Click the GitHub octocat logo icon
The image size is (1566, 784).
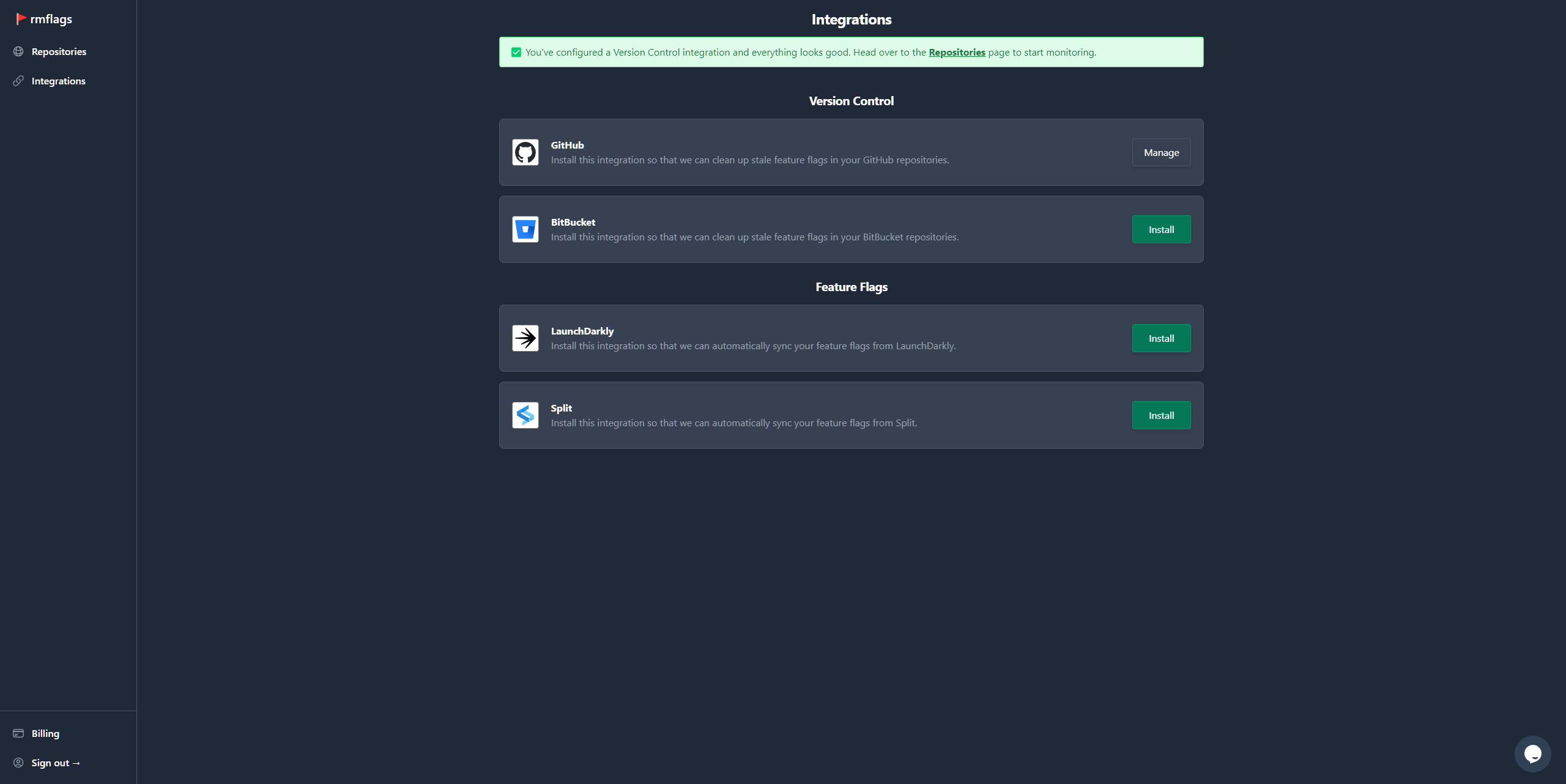525,152
